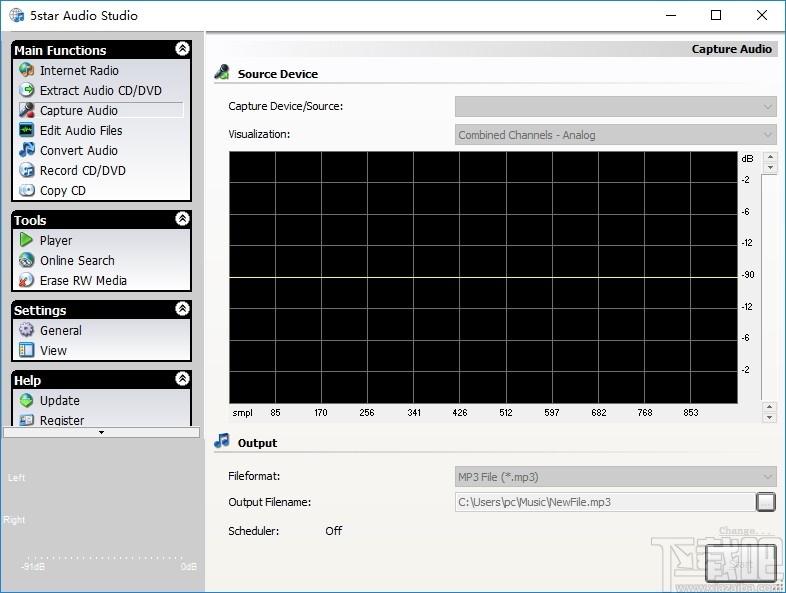
Task: Expand the Fileformat MP3 dropdown
Action: coord(615,477)
